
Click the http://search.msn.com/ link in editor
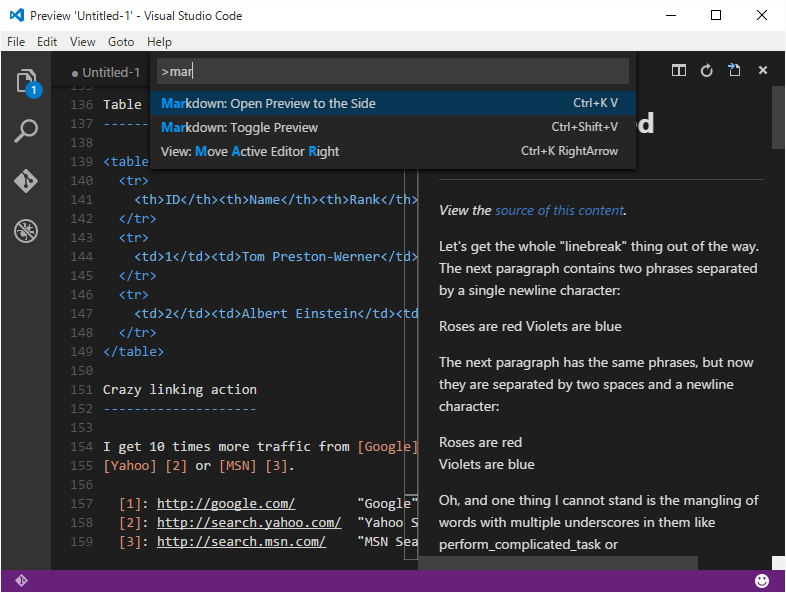click(241, 541)
